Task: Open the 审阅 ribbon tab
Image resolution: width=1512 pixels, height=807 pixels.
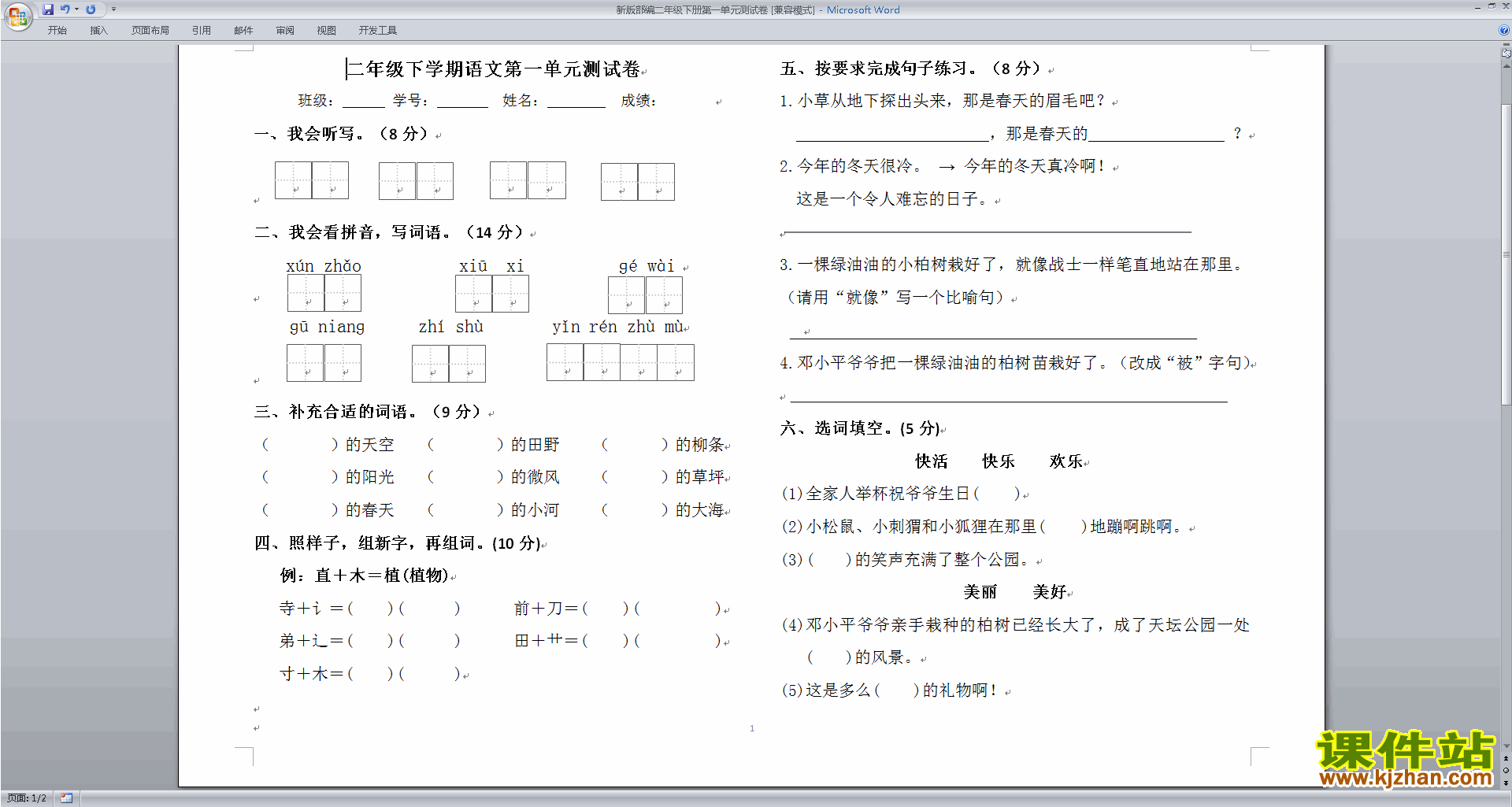Action: (285, 30)
